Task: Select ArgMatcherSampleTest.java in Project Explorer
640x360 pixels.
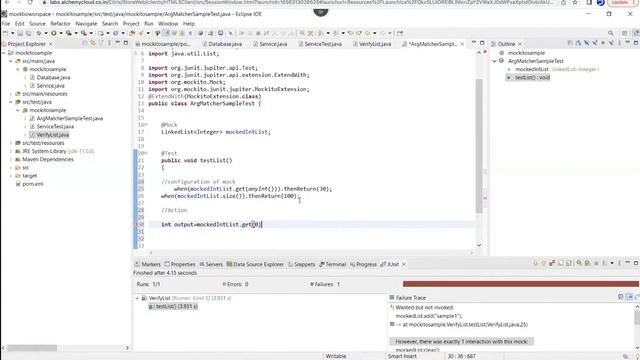Action: (69, 118)
